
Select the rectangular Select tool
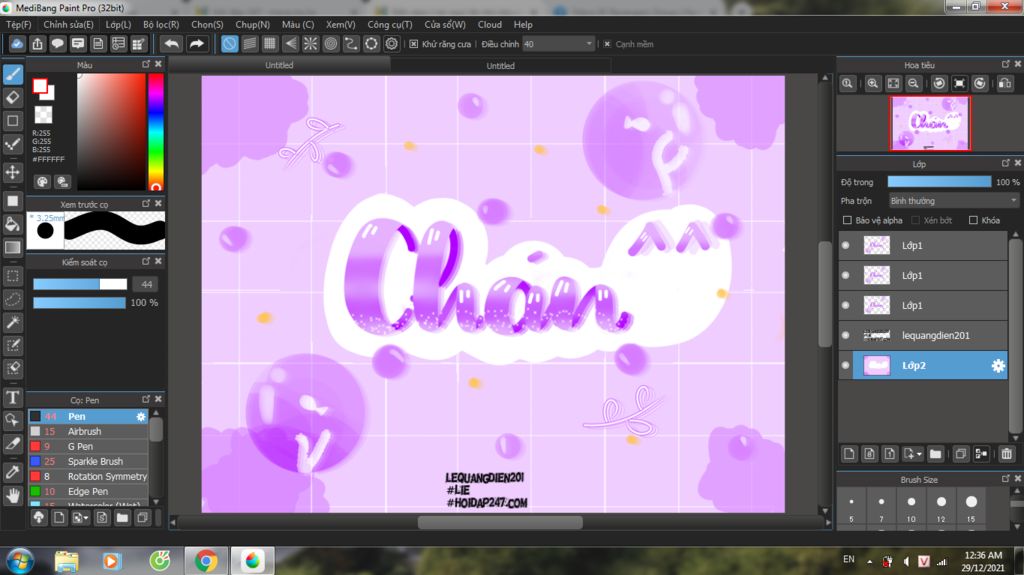[x=13, y=276]
